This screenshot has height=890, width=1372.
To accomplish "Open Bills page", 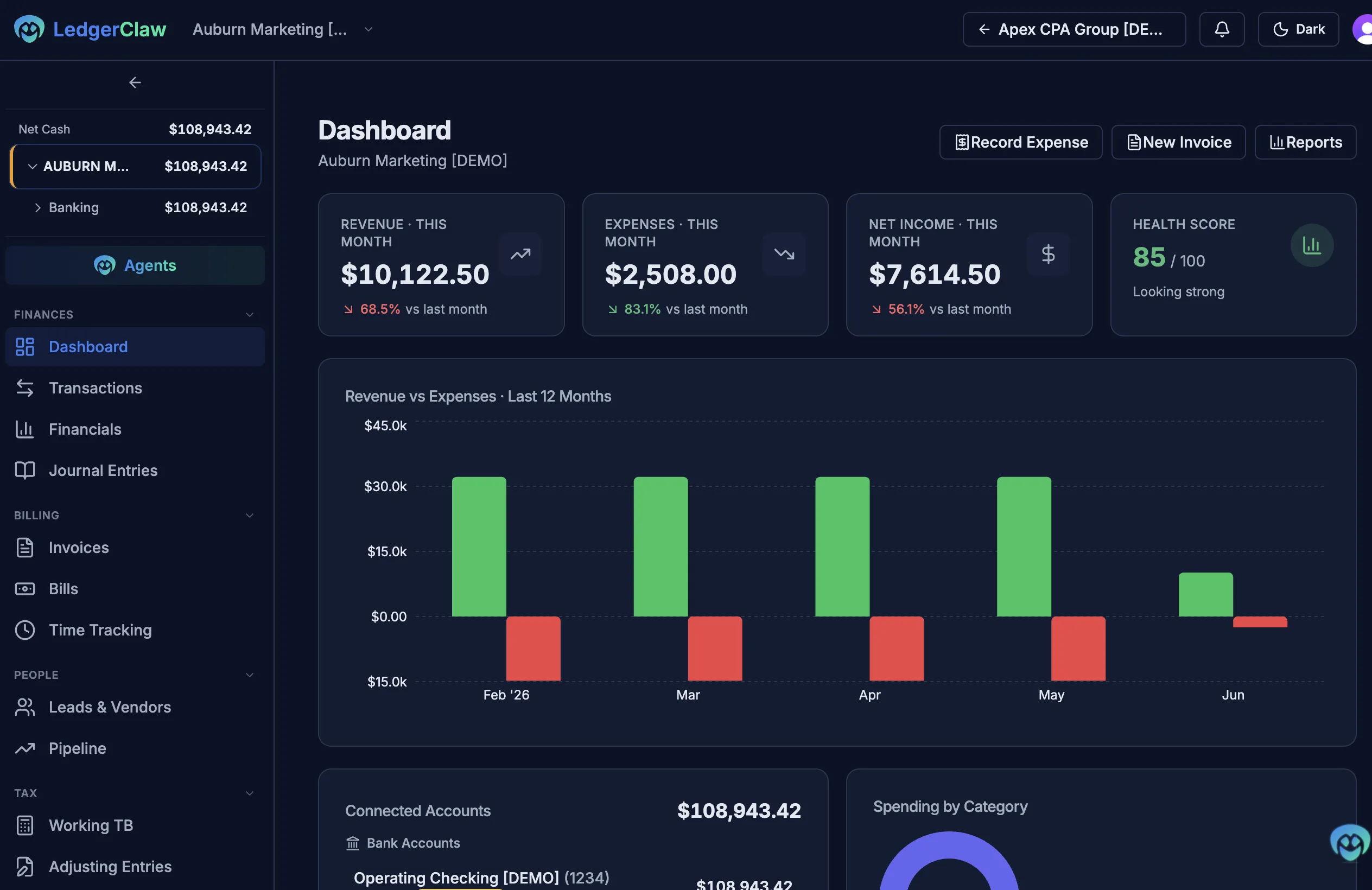I will 135,589.
